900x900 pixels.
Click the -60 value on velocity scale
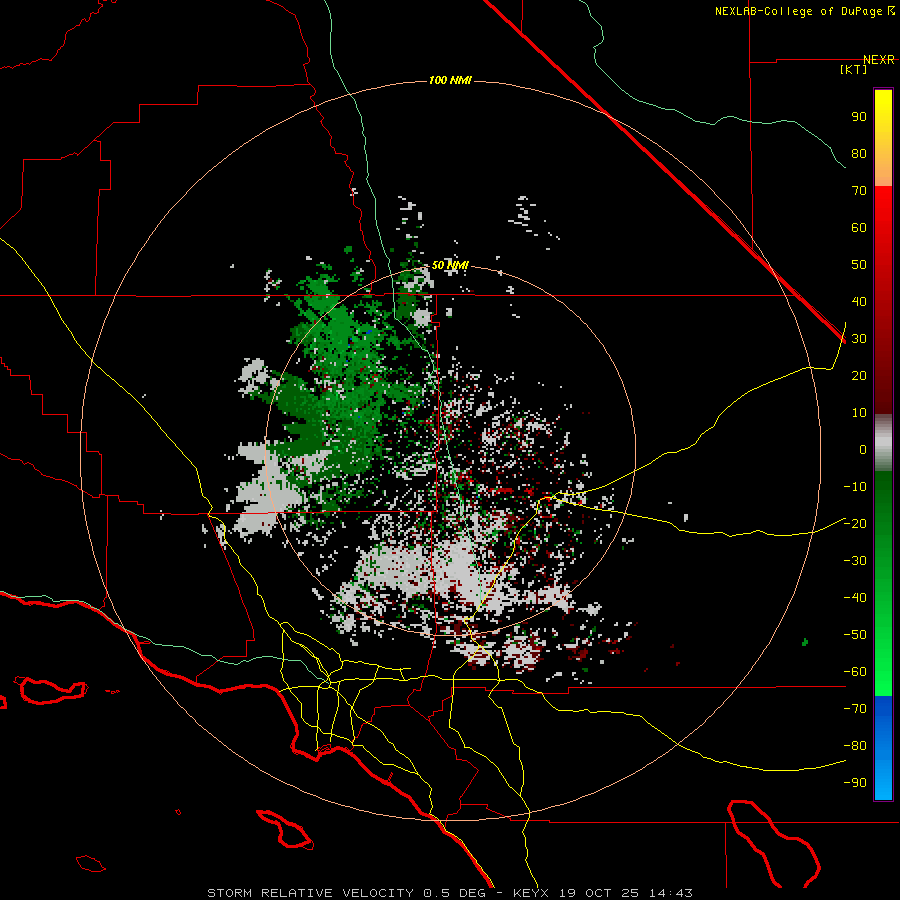click(855, 672)
